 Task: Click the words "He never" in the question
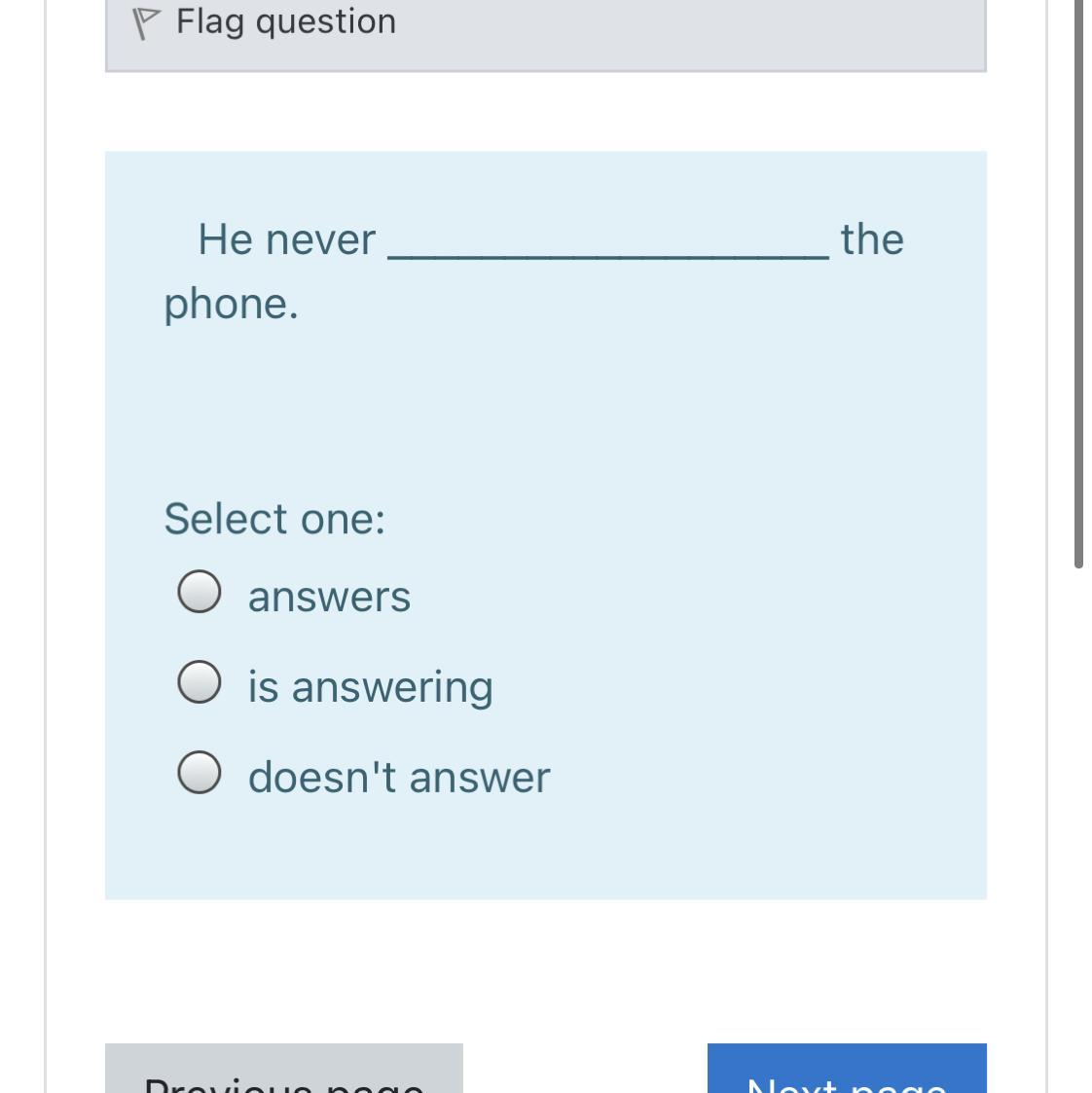click(286, 239)
